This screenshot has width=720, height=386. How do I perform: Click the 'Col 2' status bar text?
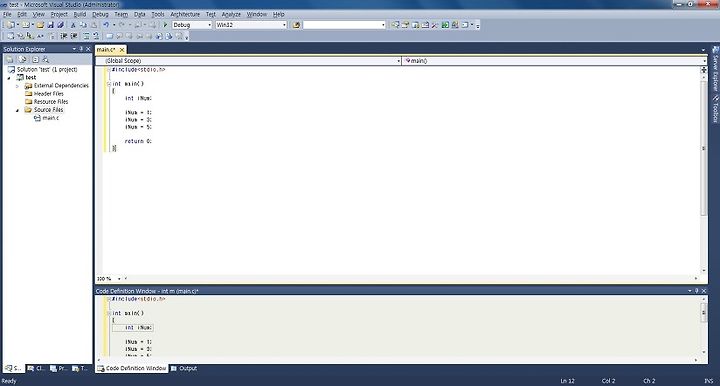pos(608,381)
